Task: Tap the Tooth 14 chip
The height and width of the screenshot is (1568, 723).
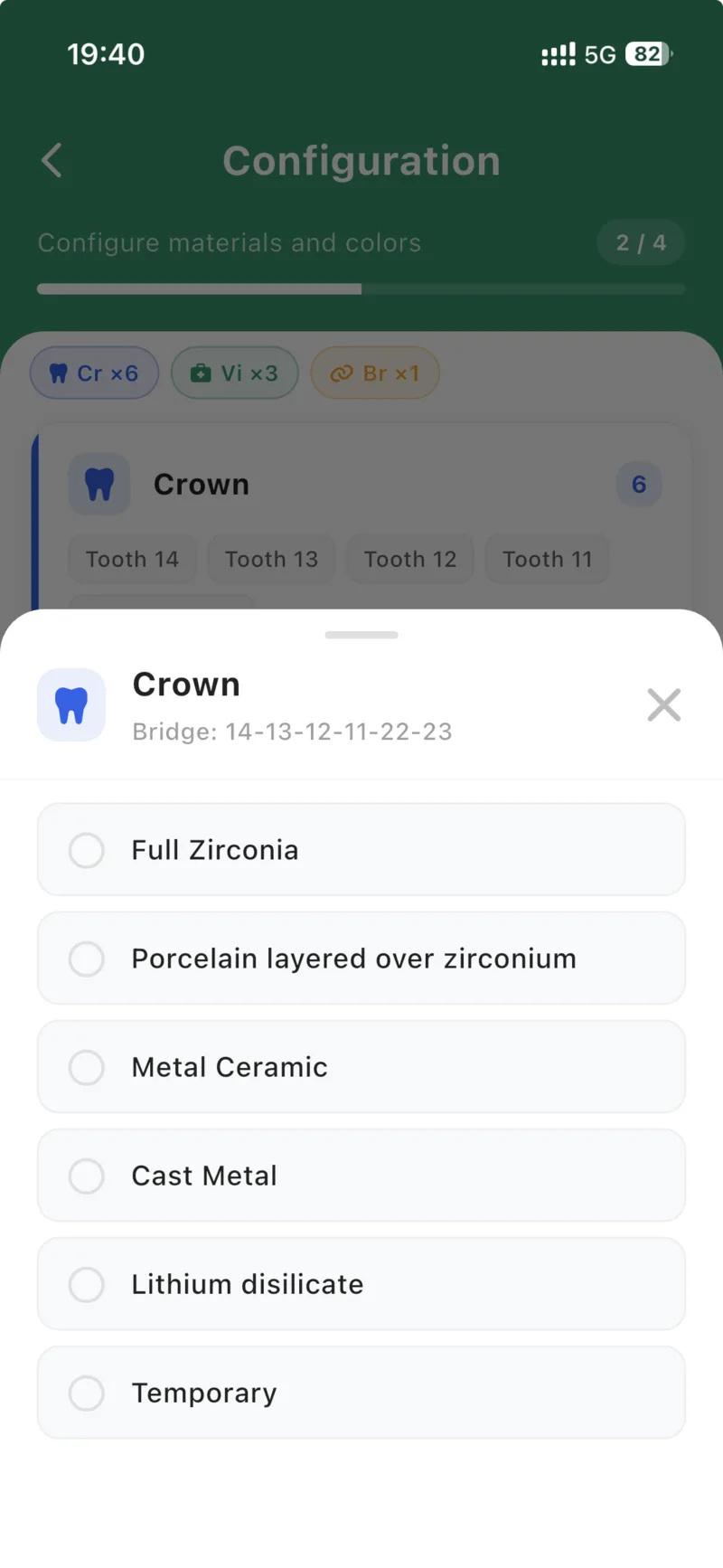Action: 133,560
